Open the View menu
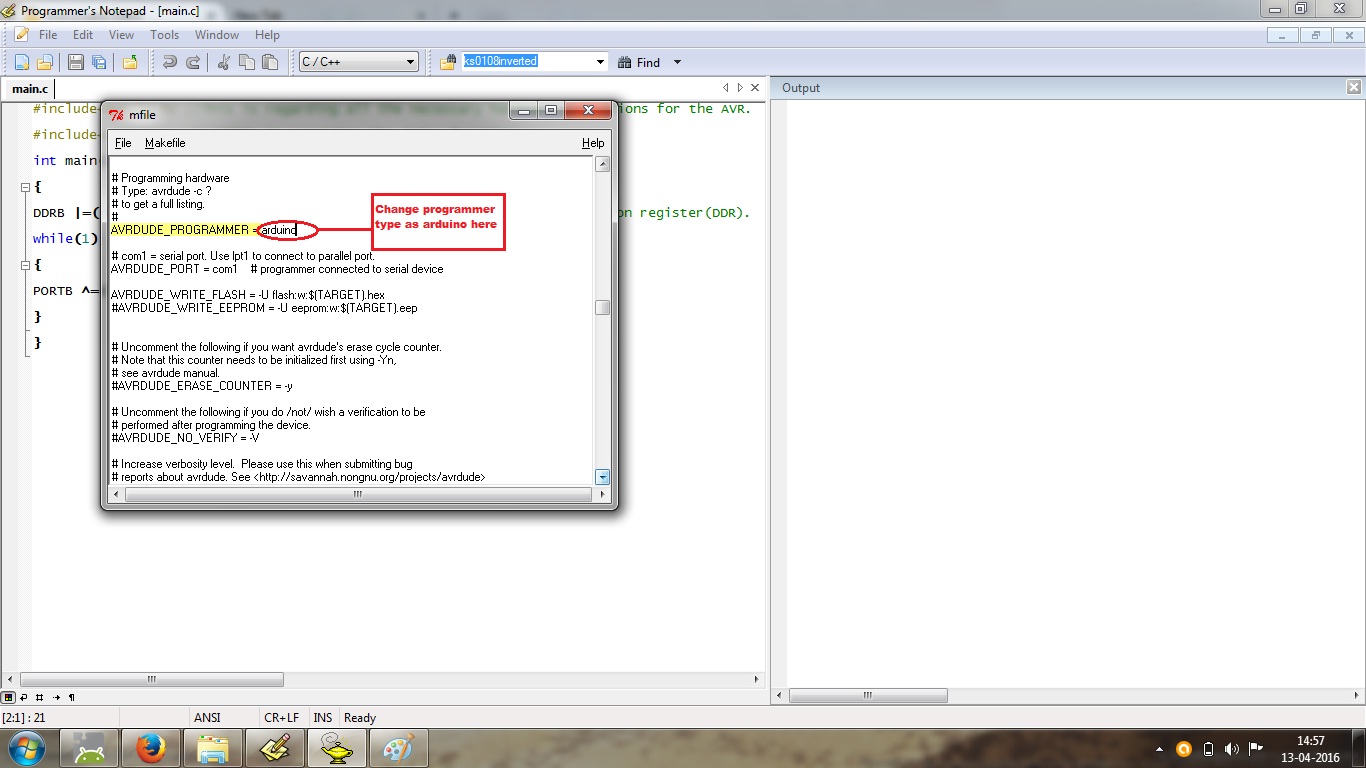Image resolution: width=1366 pixels, height=768 pixels. (x=121, y=34)
